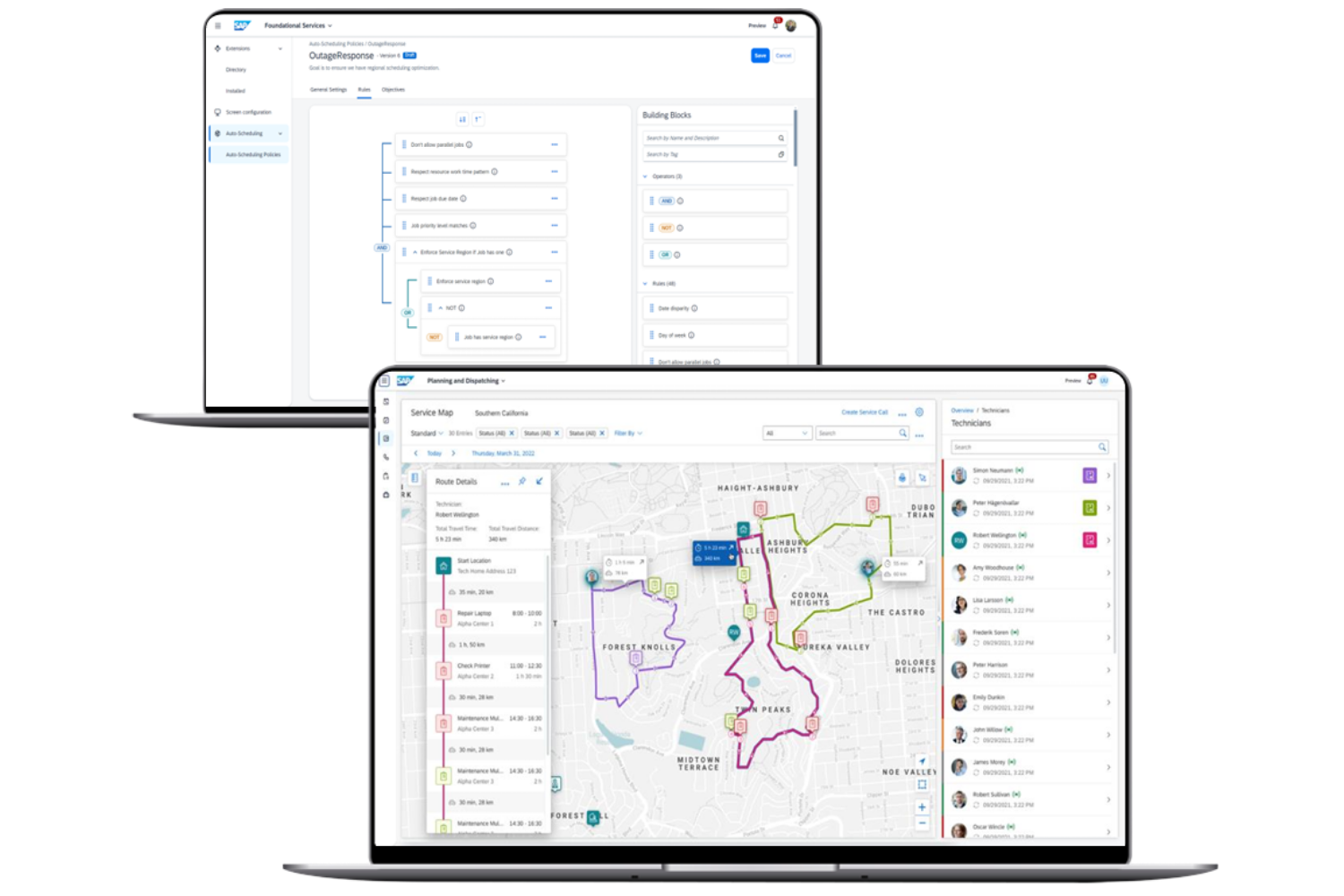Open the phone icon in left sidebar
This screenshot has width=1344, height=896.
pyautogui.click(x=386, y=457)
